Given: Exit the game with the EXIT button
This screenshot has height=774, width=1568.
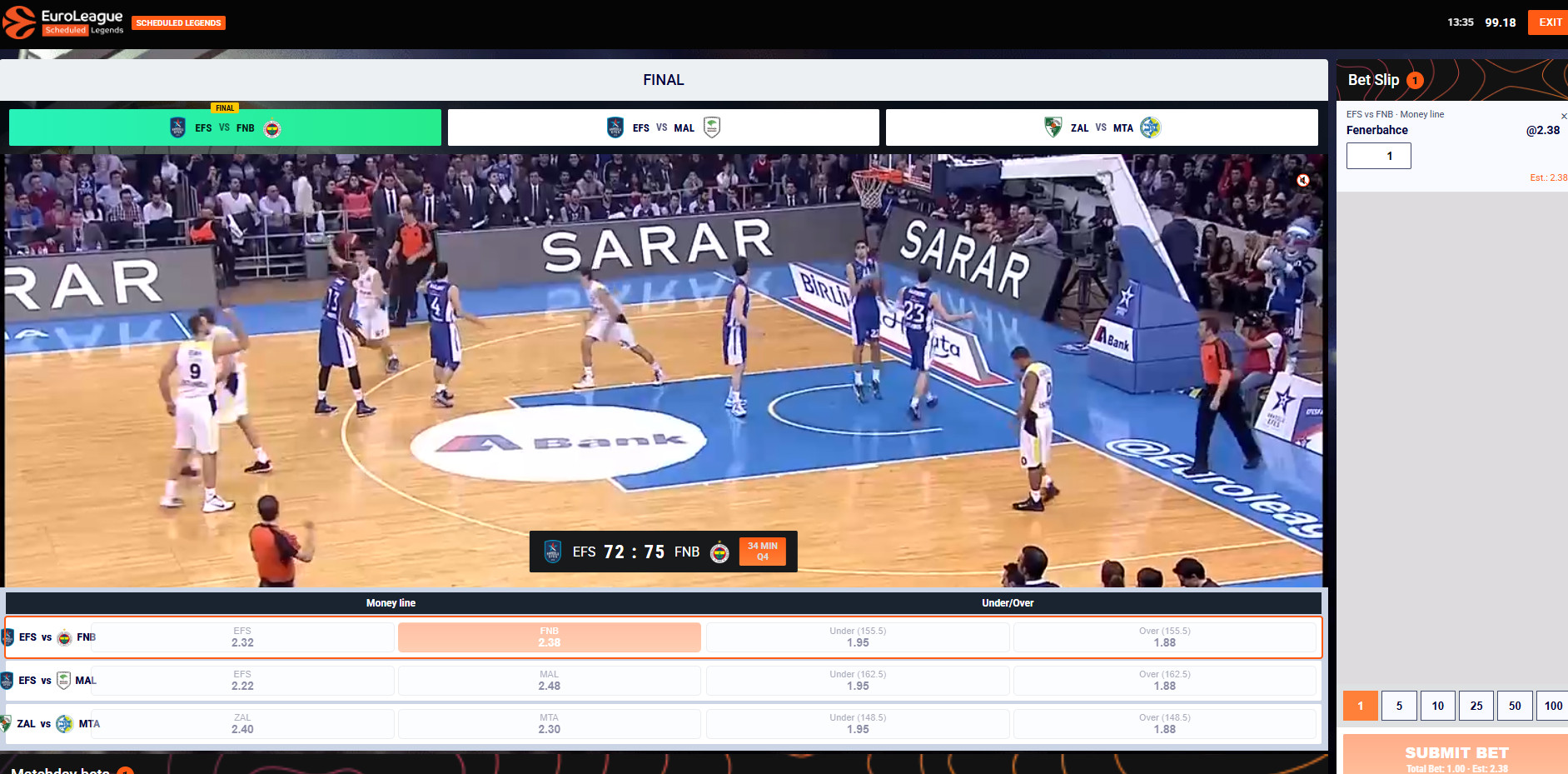Looking at the screenshot, I should (x=1549, y=22).
